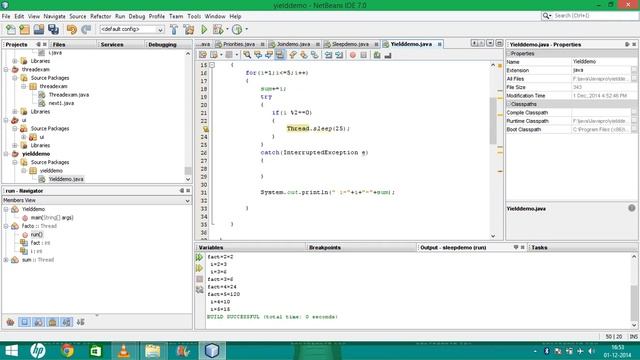Toggle Show Non-Public Members in Navigator
Viewport: 640px width, 360px height.
tap(52, 322)
